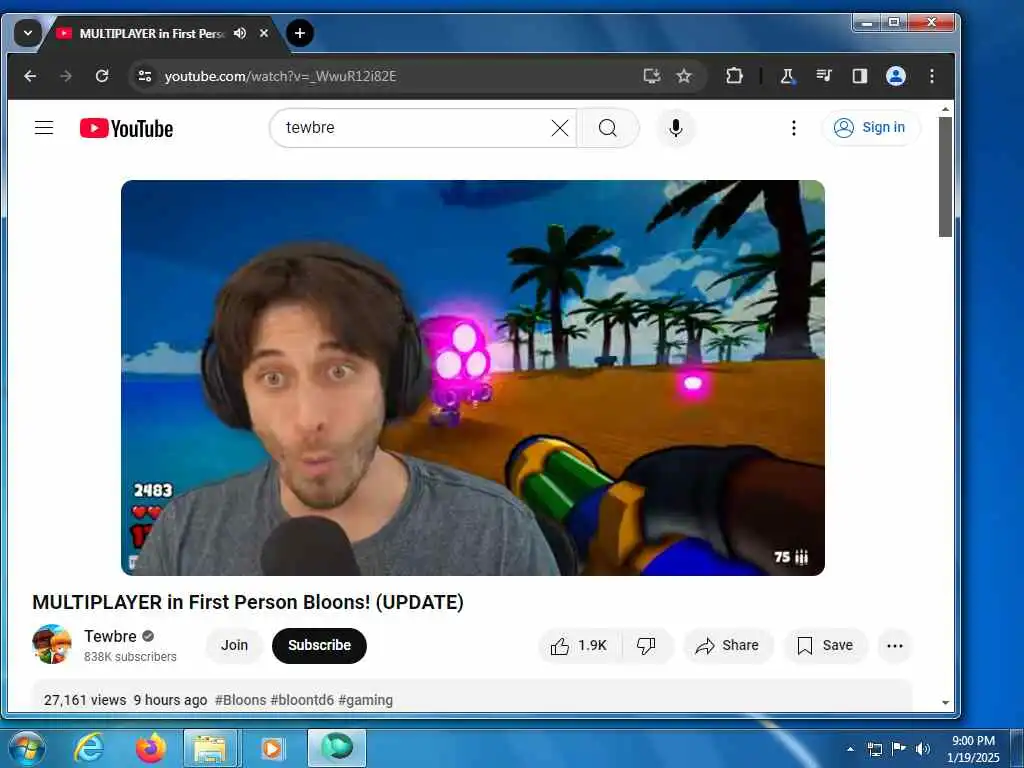Open the #Bloons hashtag

click(x=240, y=700)
